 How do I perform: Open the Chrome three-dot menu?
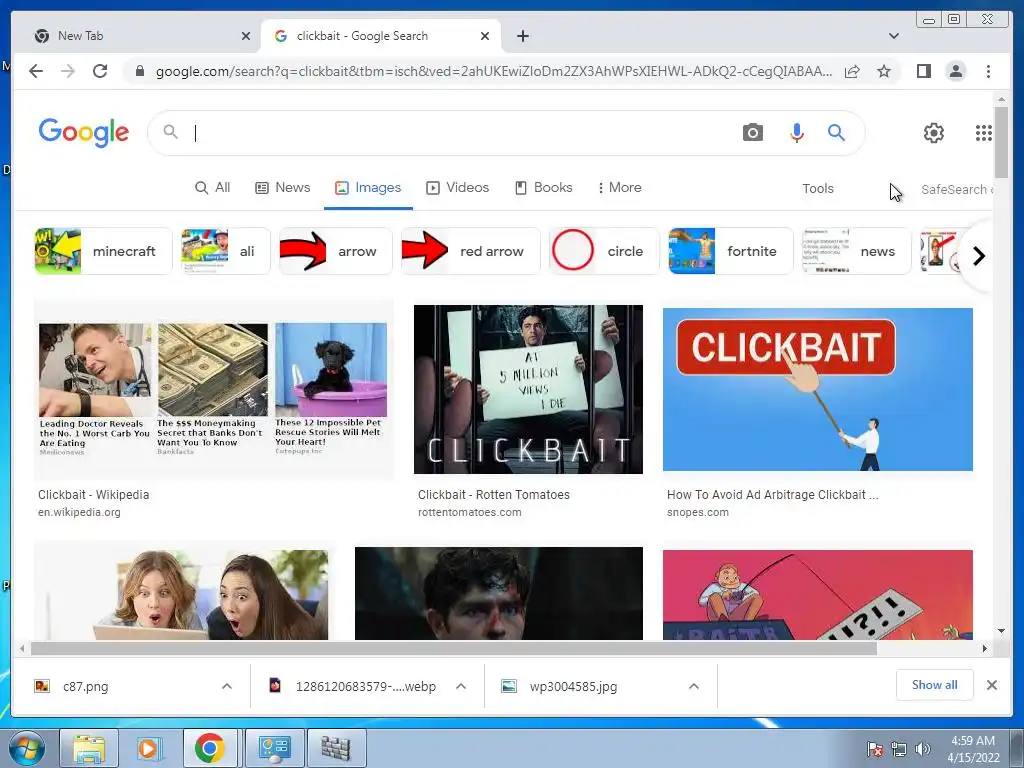click(x=988, y=71)
